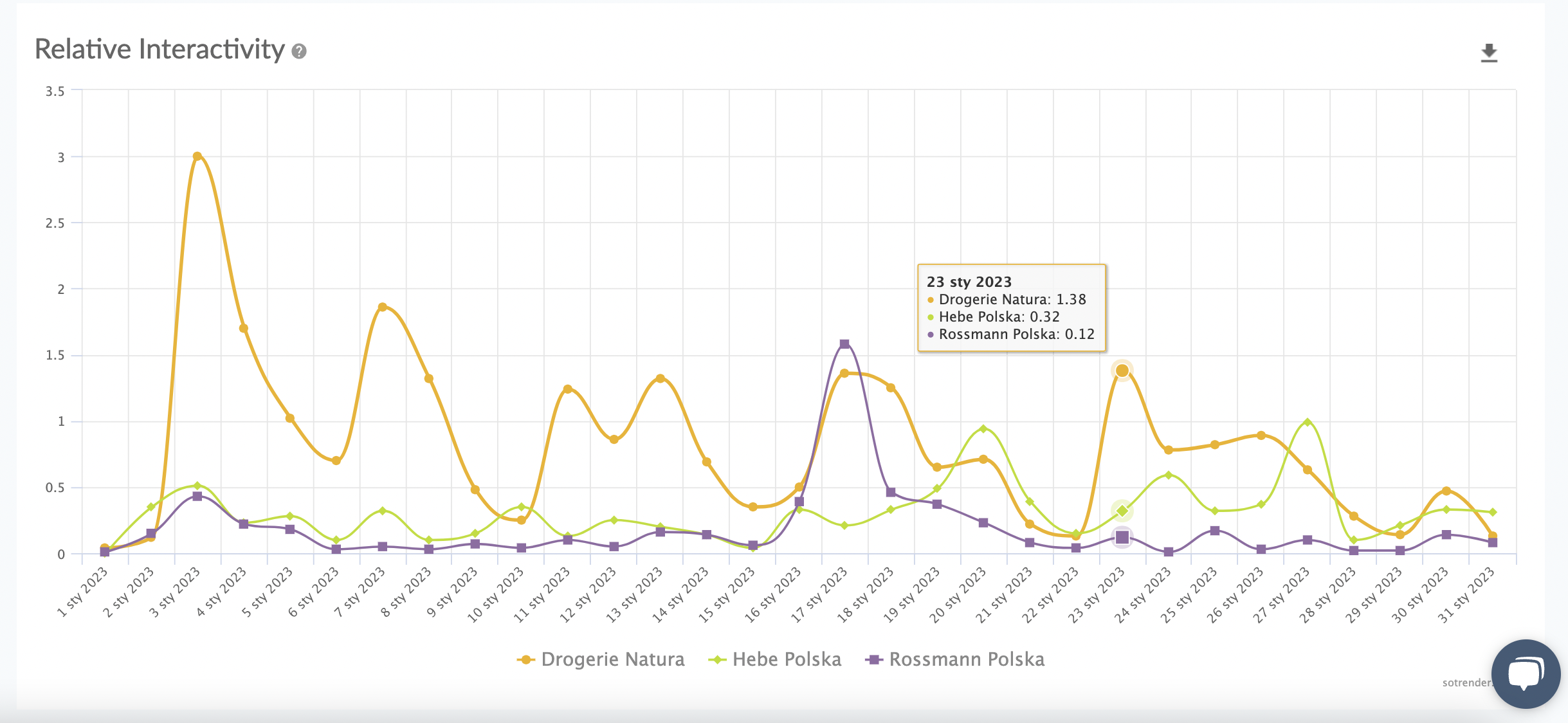Click Drogerie Natura point on 7 sty
Image resolution: width=1568 pixels, height=723 pixels.
(x=383, y=307)
